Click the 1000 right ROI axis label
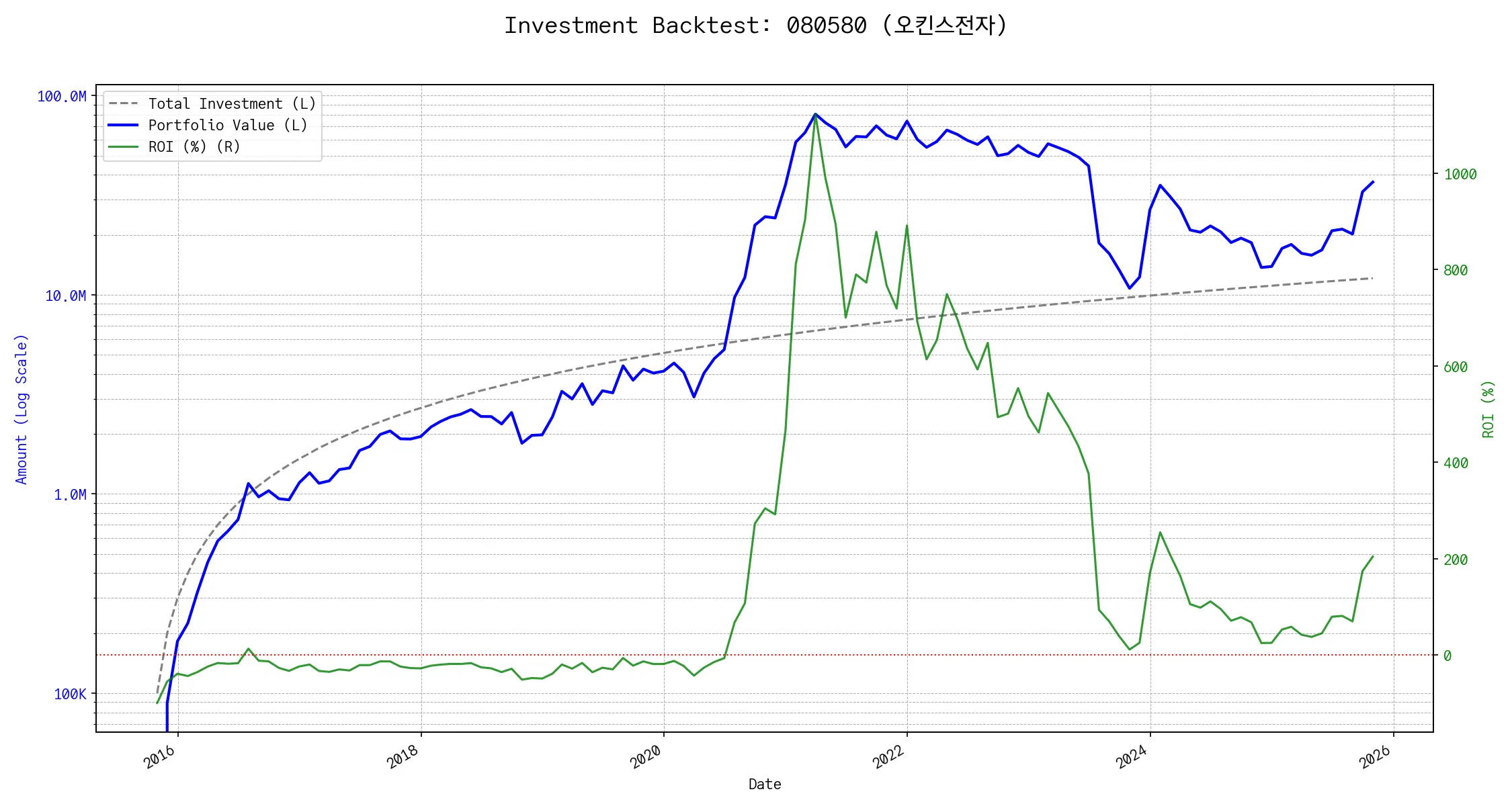 point(1460,175)
